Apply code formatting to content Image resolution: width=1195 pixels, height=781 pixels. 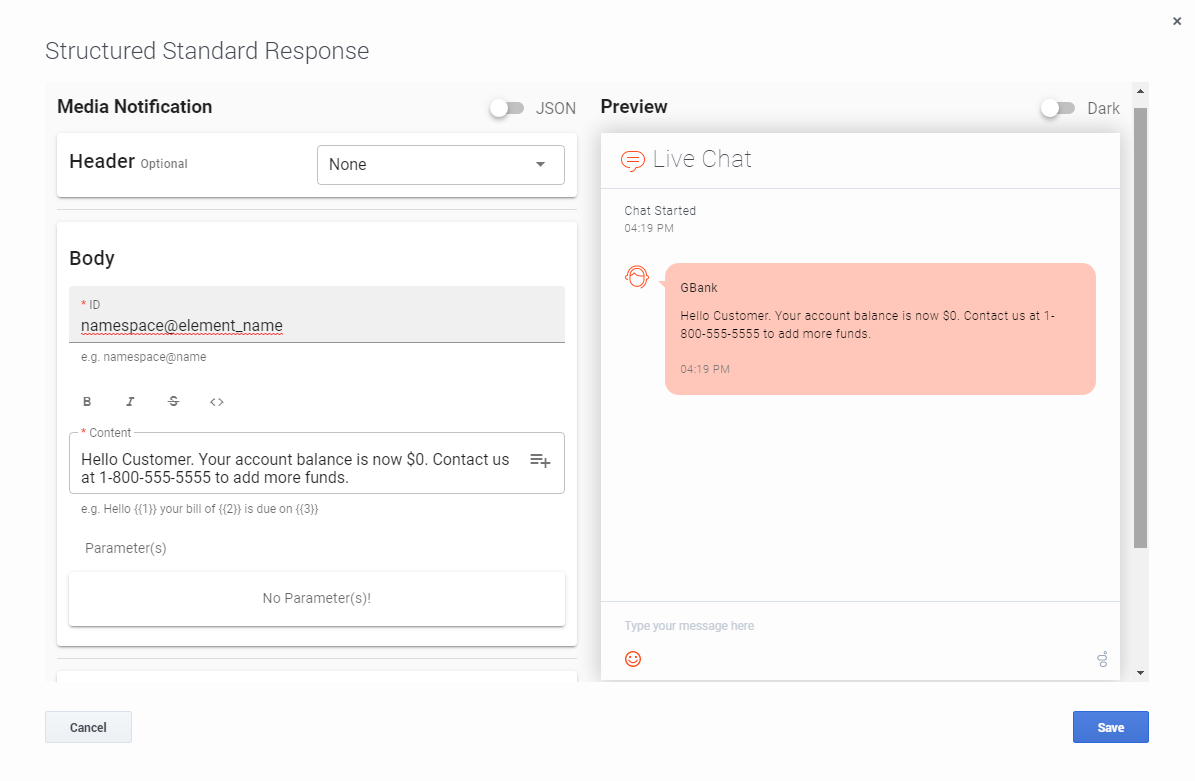(x=217, y=402)
